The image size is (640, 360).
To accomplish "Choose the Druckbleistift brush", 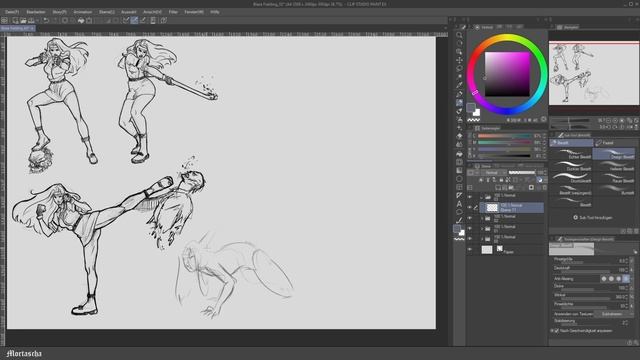I will click(x=571, y=178).
